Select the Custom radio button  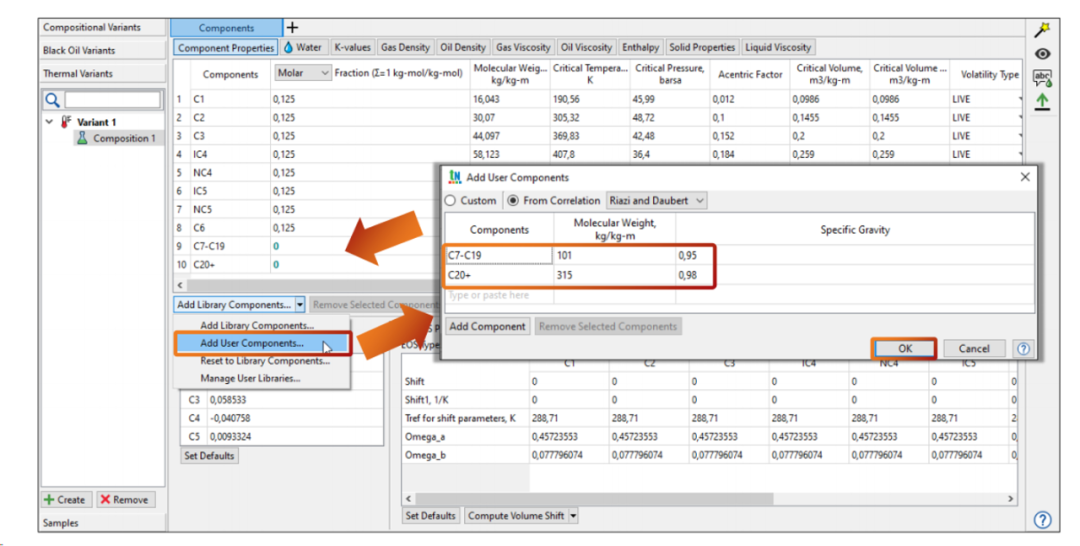point(450,201)
